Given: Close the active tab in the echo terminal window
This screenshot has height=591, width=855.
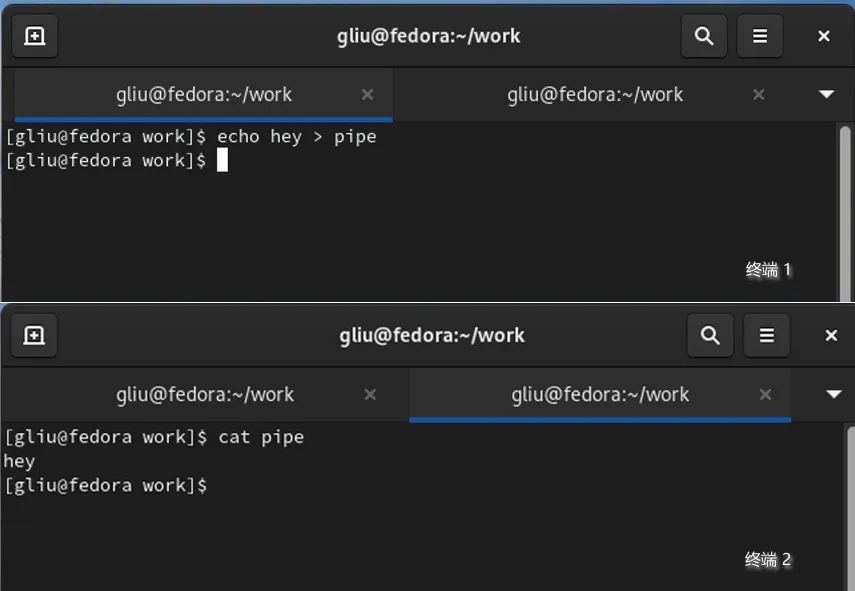Looking at the screenshot, I should point(367,95).
